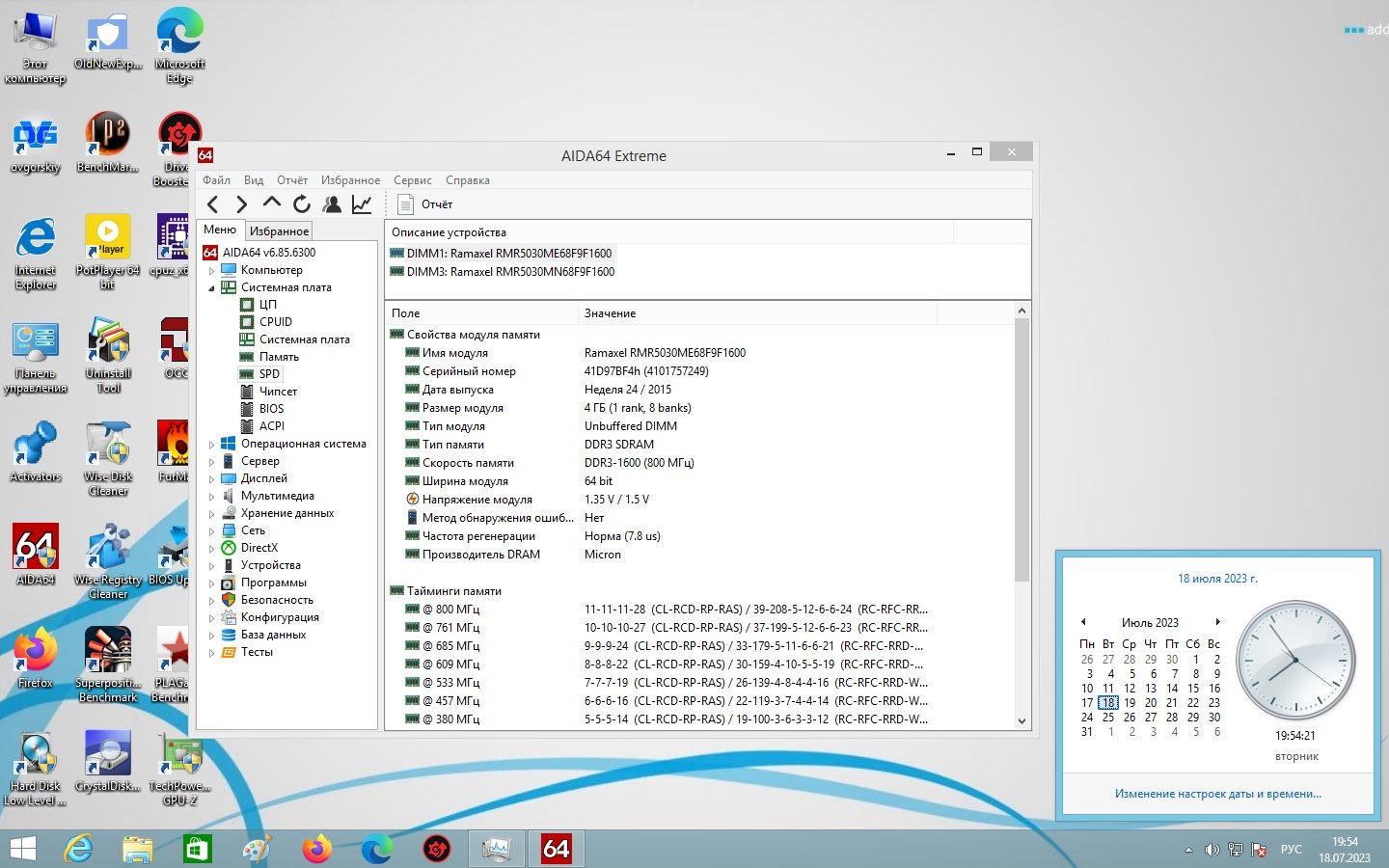Go to next month in calendar
Screen dimensions: 1389x868
1218,622
